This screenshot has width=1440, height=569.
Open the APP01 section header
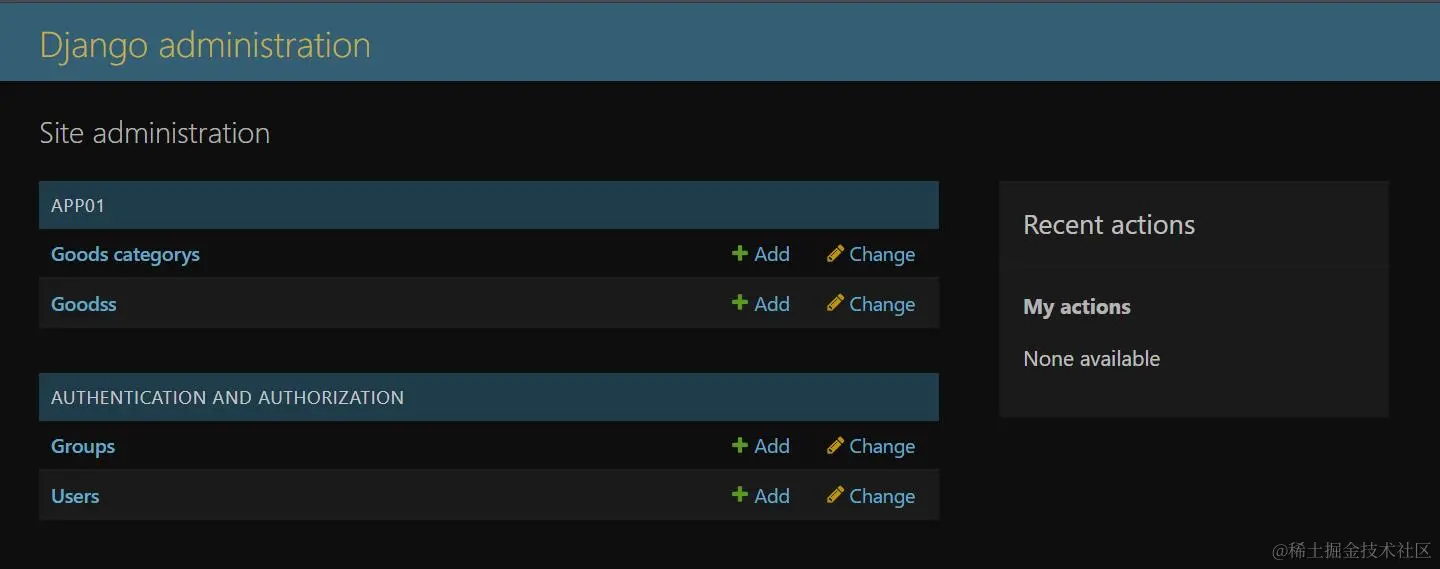78,205
